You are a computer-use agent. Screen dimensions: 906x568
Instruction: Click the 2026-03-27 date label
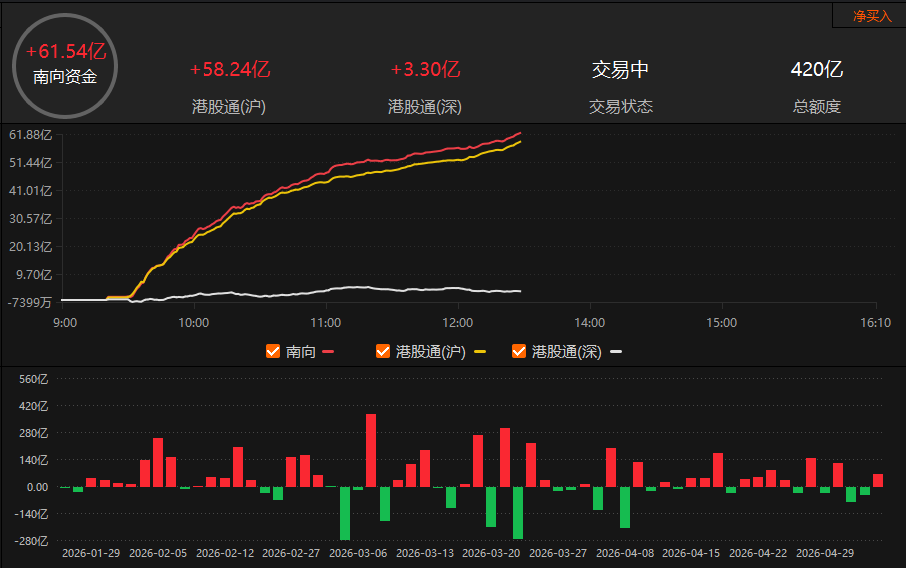click(558, 553)
